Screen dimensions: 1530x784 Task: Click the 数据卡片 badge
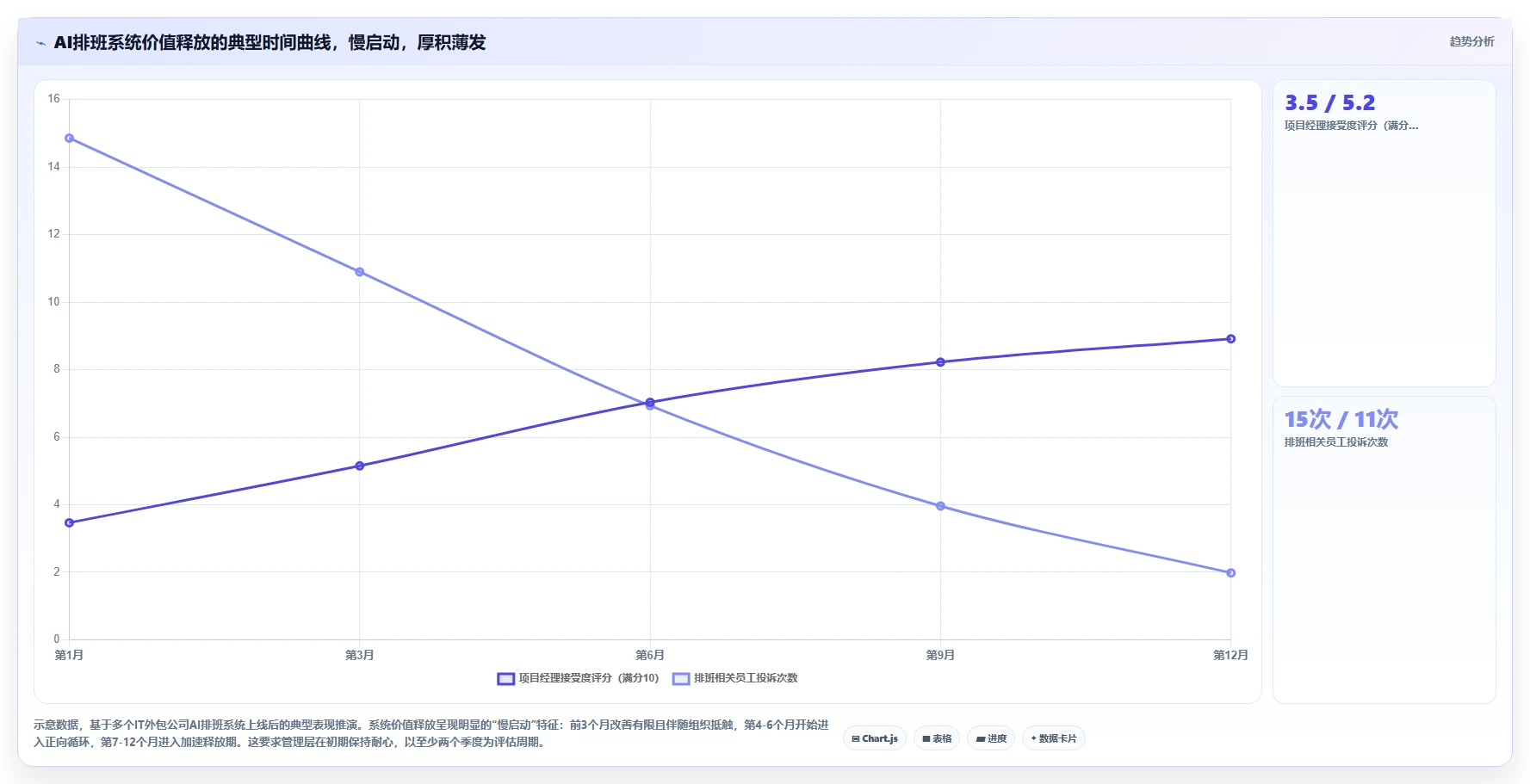[1054, 738]
